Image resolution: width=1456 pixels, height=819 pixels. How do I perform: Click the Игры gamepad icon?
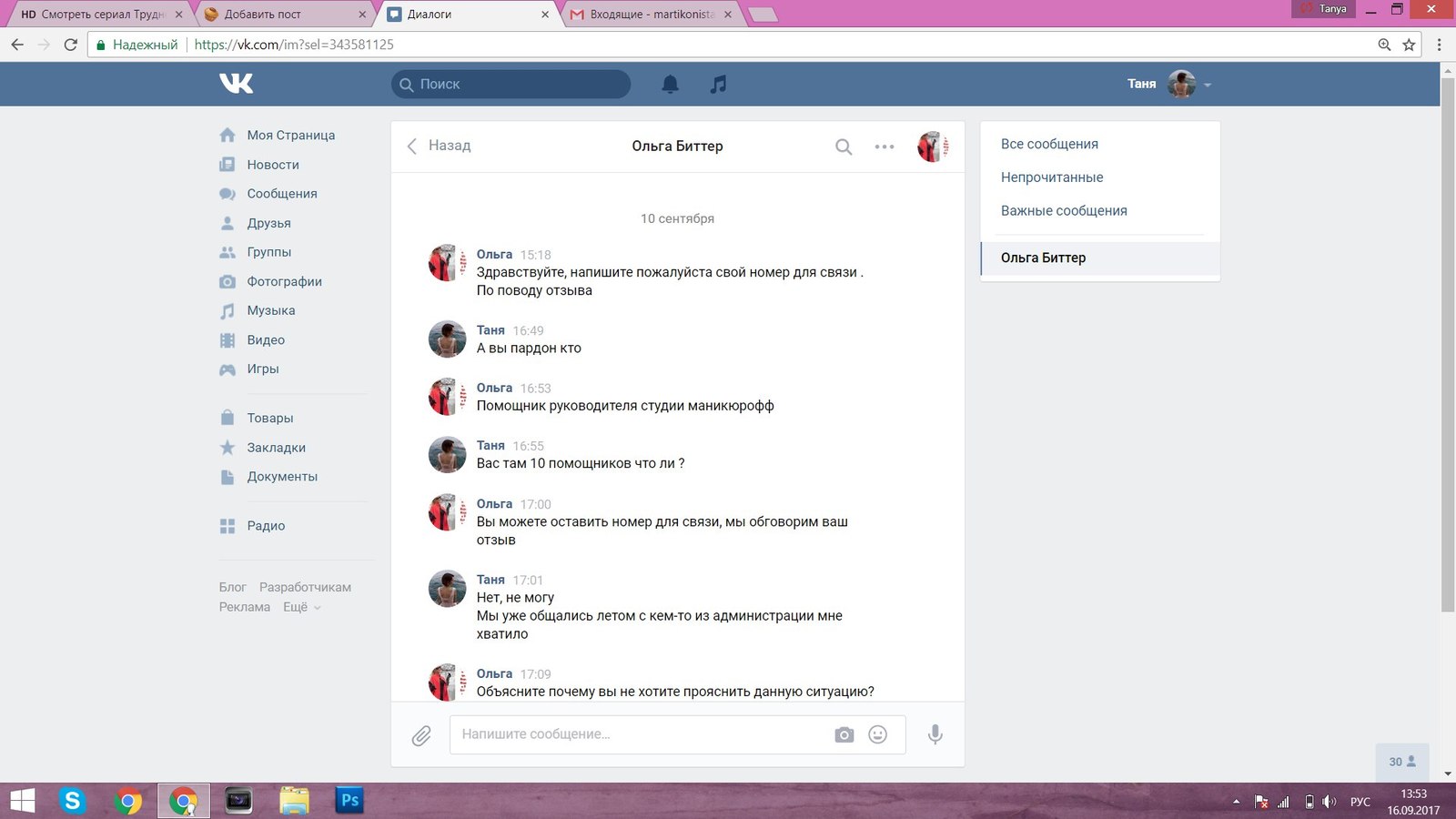pos(227,369)
